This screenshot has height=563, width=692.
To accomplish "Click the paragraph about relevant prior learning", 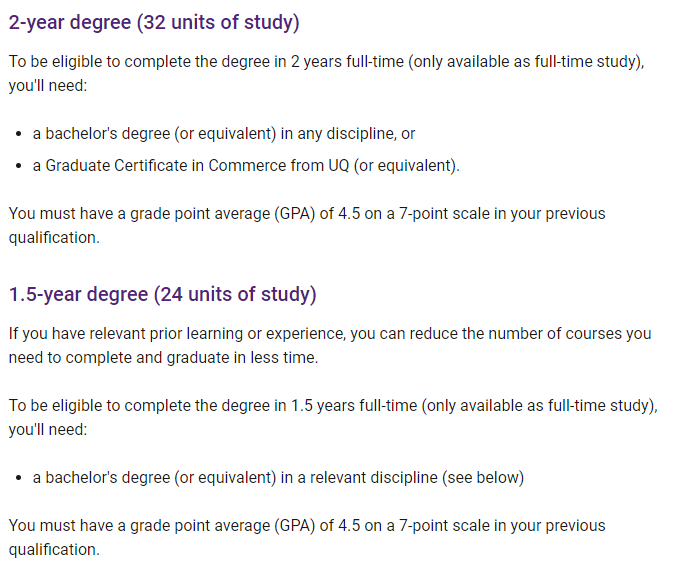I will tap(330, 345).
